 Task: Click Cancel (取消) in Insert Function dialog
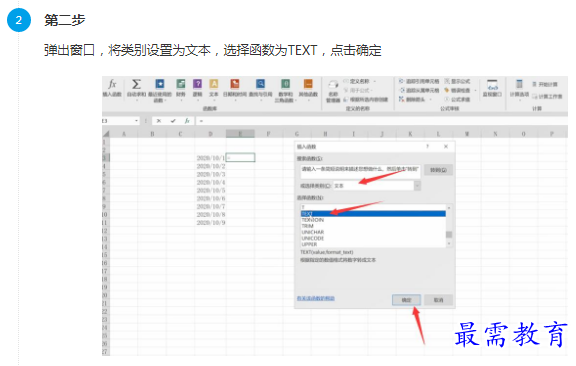coord(438,300)
